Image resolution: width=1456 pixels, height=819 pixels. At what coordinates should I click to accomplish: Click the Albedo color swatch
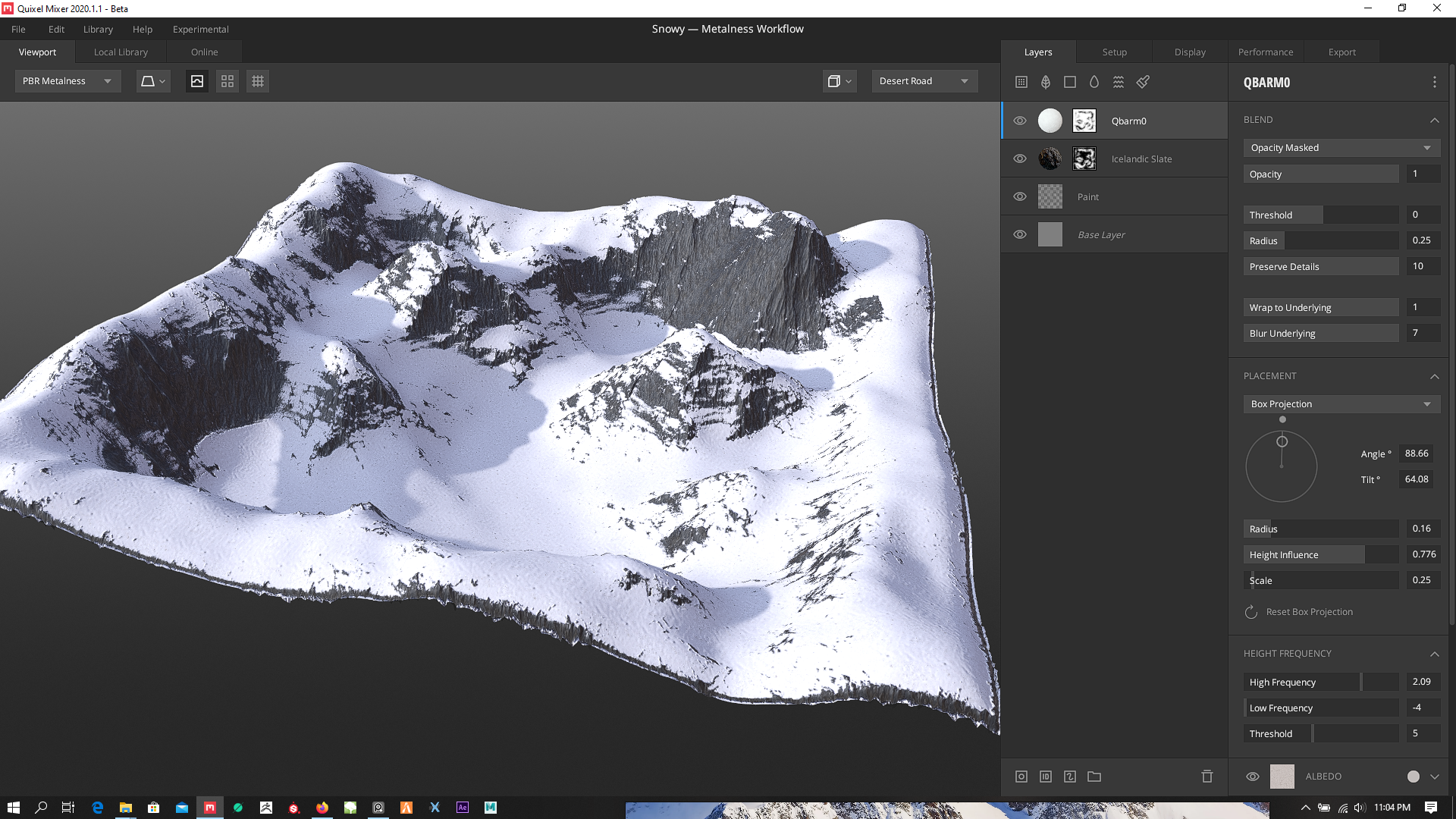1282,777
